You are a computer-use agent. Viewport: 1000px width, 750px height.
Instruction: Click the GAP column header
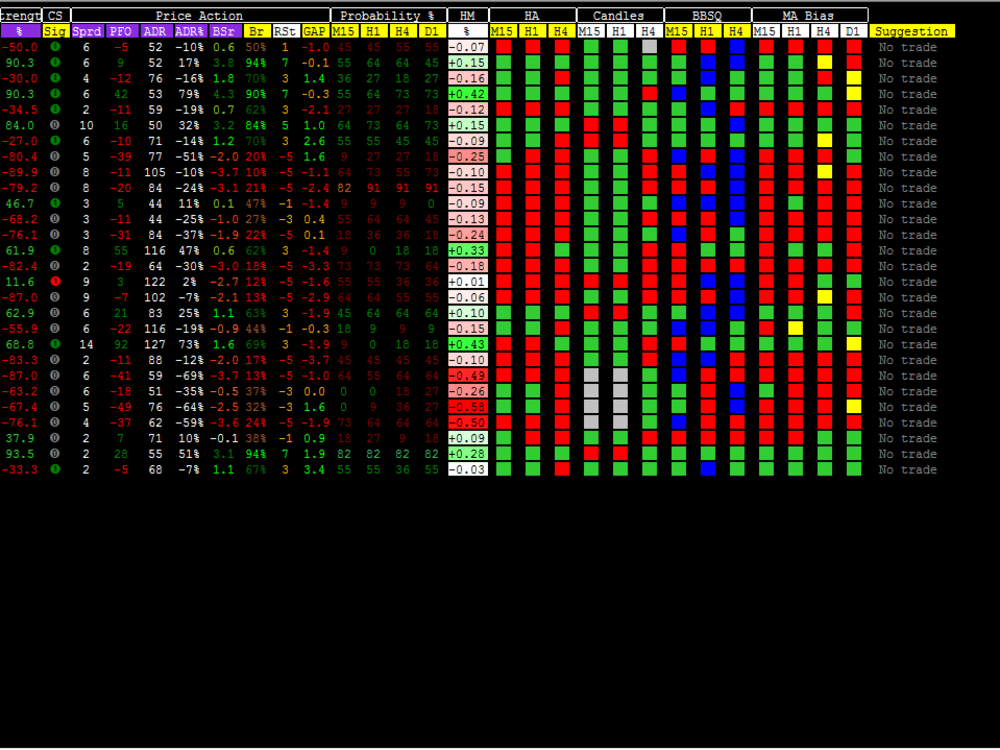314,31
